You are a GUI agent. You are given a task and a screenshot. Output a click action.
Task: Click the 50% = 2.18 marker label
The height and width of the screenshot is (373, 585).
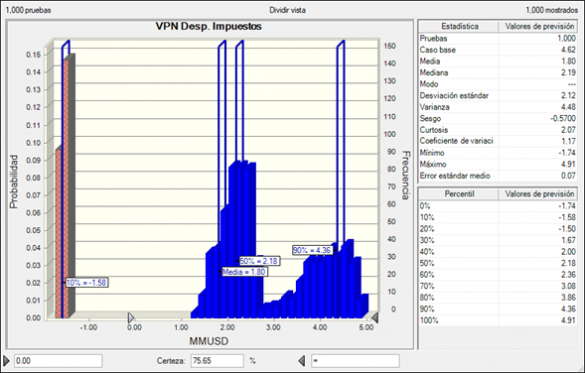[259, 261]
